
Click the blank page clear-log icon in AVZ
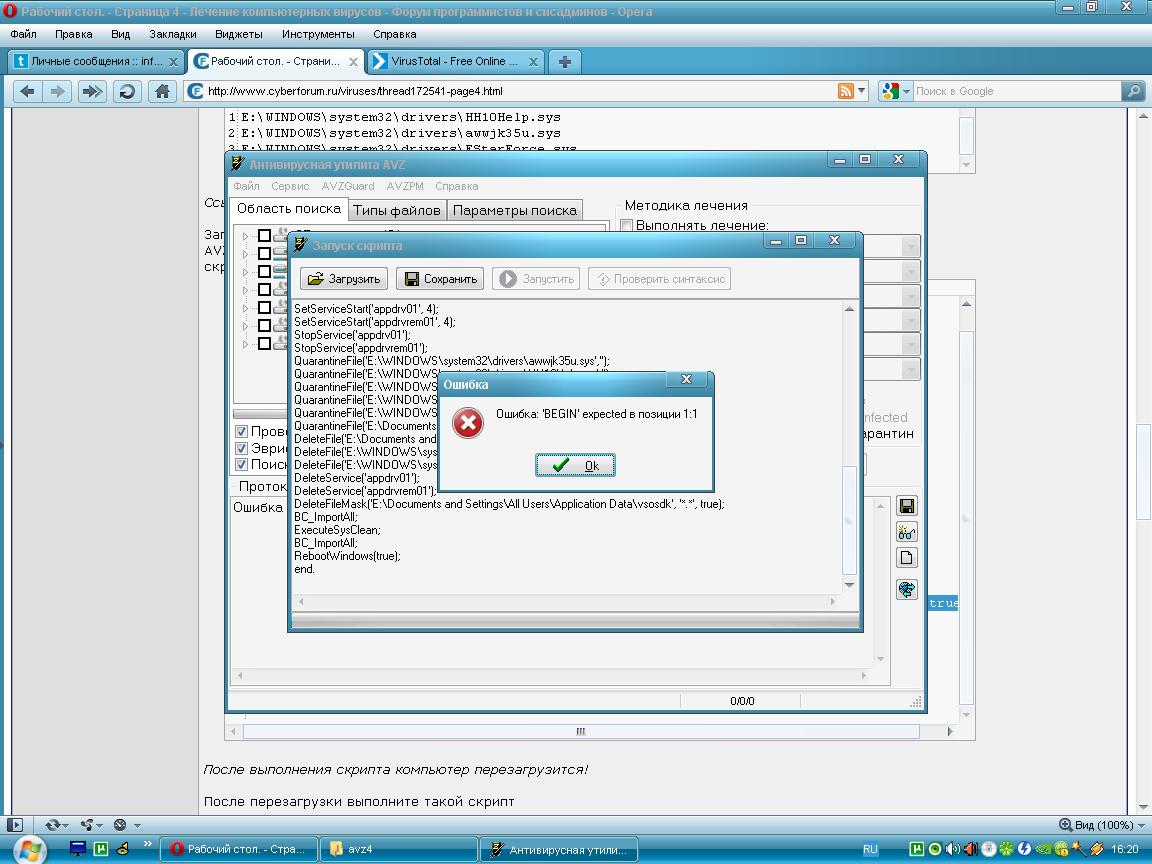pos(907,558)
